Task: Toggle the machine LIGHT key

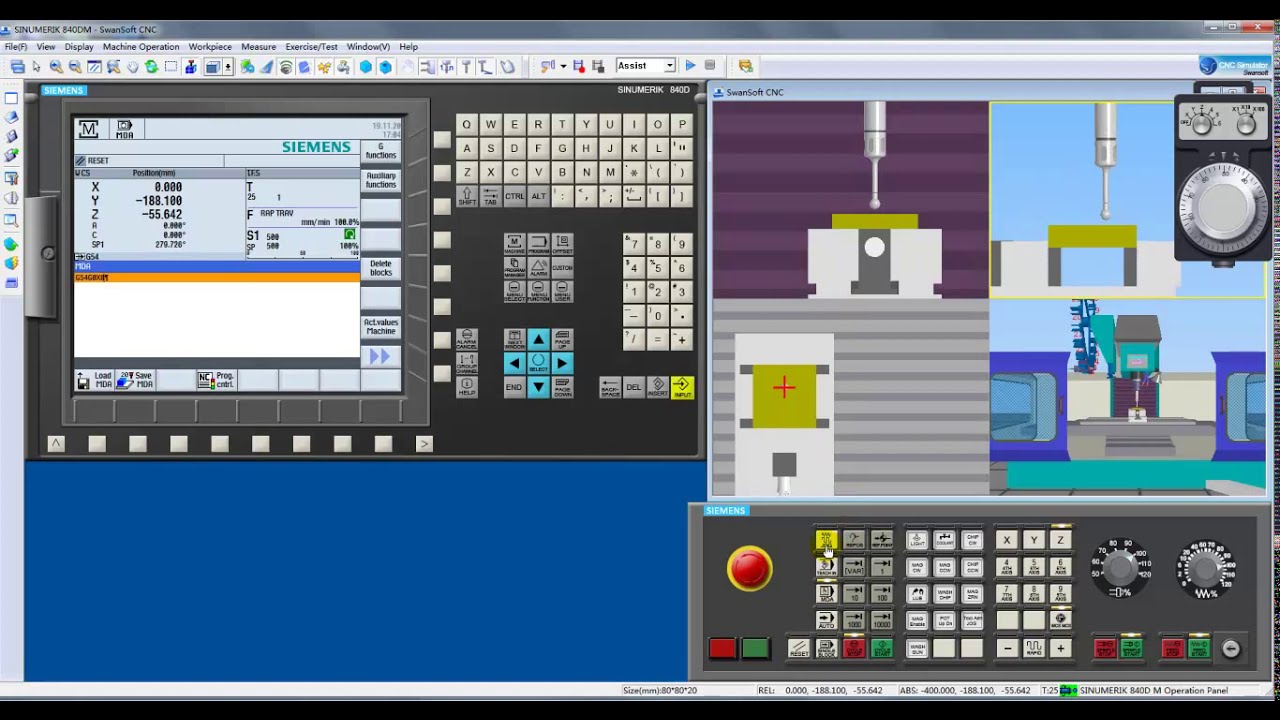Action: (x=917, y=540)
